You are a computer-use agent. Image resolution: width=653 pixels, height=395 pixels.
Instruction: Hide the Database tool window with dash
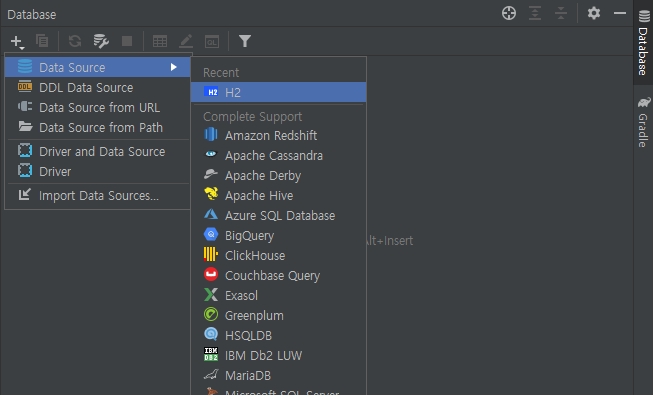pos(620,13)
